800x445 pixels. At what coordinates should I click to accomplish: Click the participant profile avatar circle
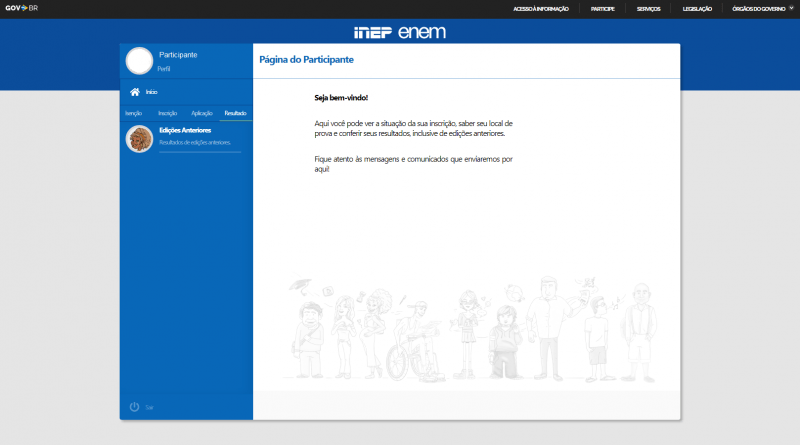click(139, 61)
